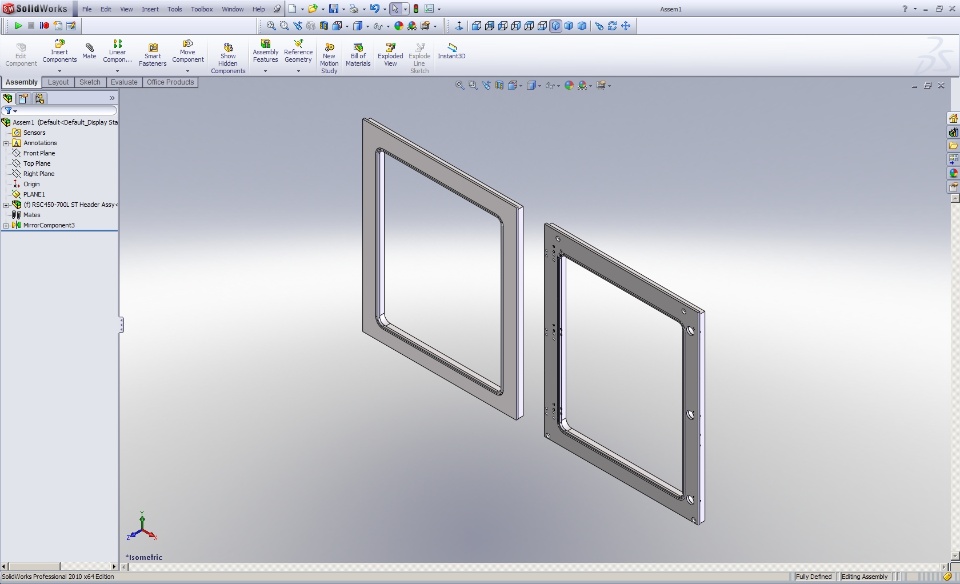Switch to the Evaluate tab
This screenshot has height=584, width=960.
(124, 82)
